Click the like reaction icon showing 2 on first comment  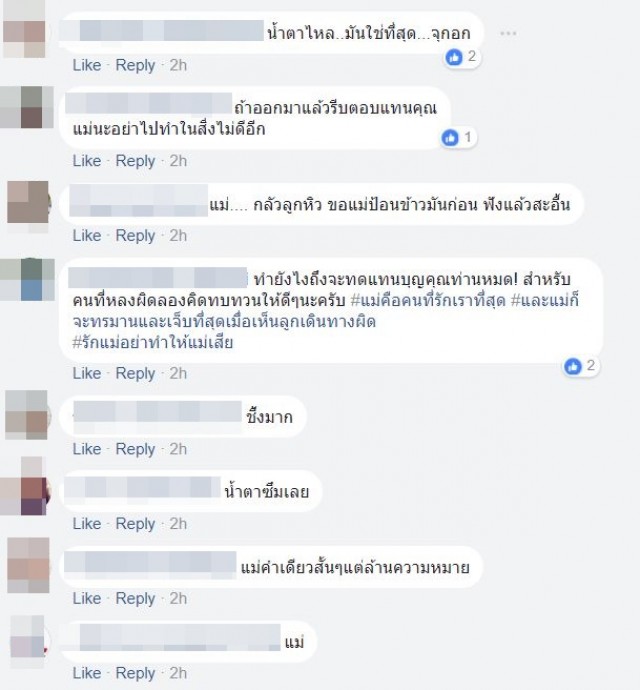click(x=454, y=57)
